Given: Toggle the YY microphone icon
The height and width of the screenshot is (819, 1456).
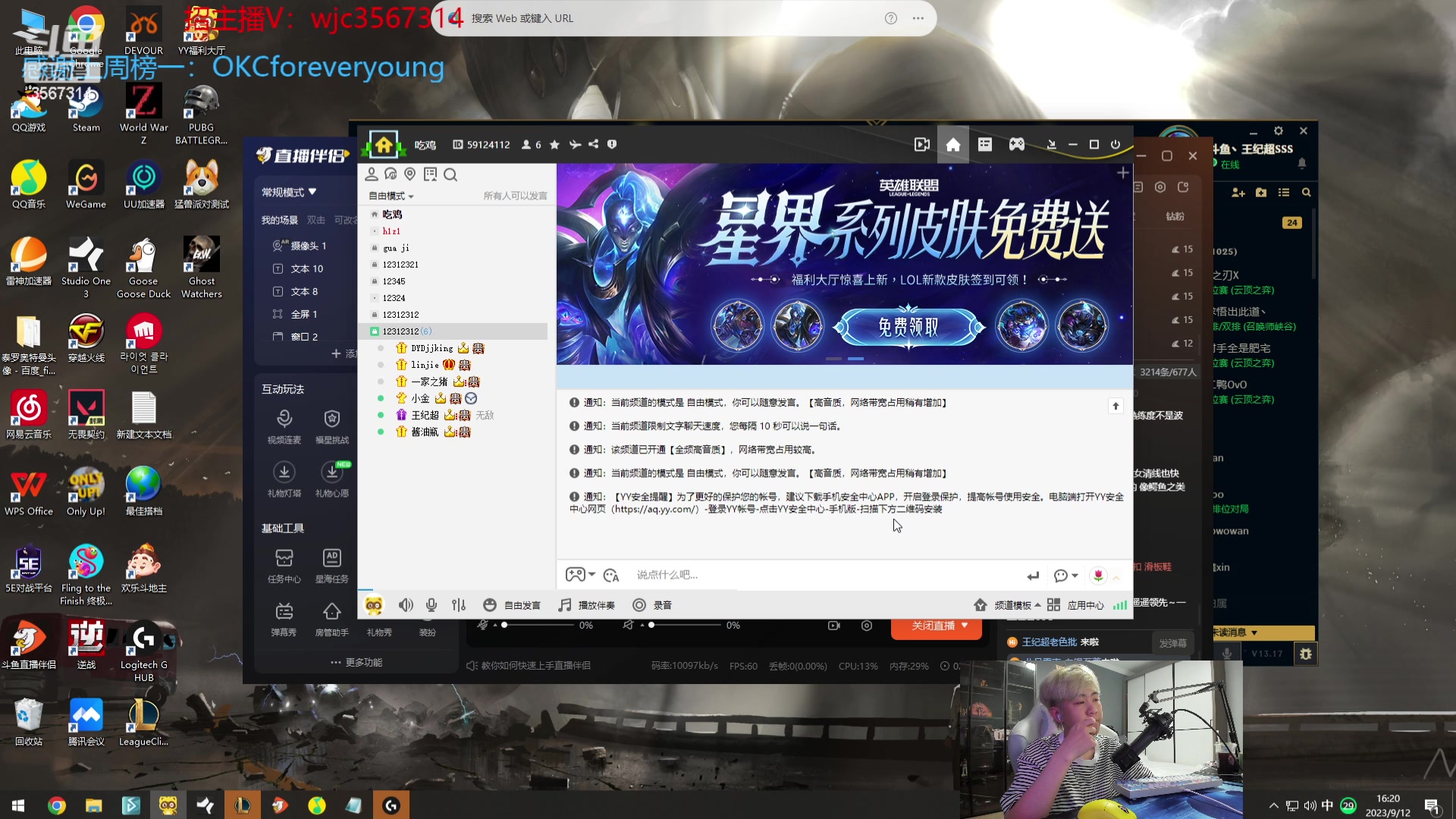Looking at the screenshot, I should click(431, 605).
